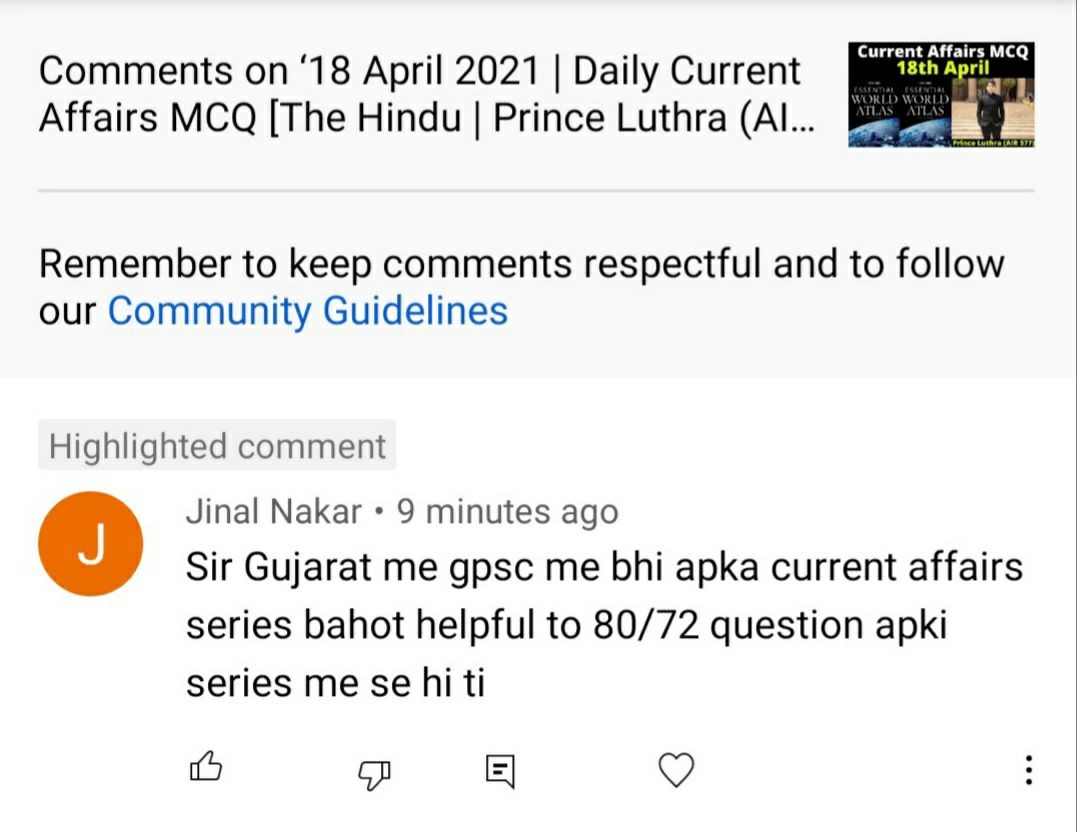Heart the highlighted comment
This screenshot has width=1077, height=832.
[676, 769]
